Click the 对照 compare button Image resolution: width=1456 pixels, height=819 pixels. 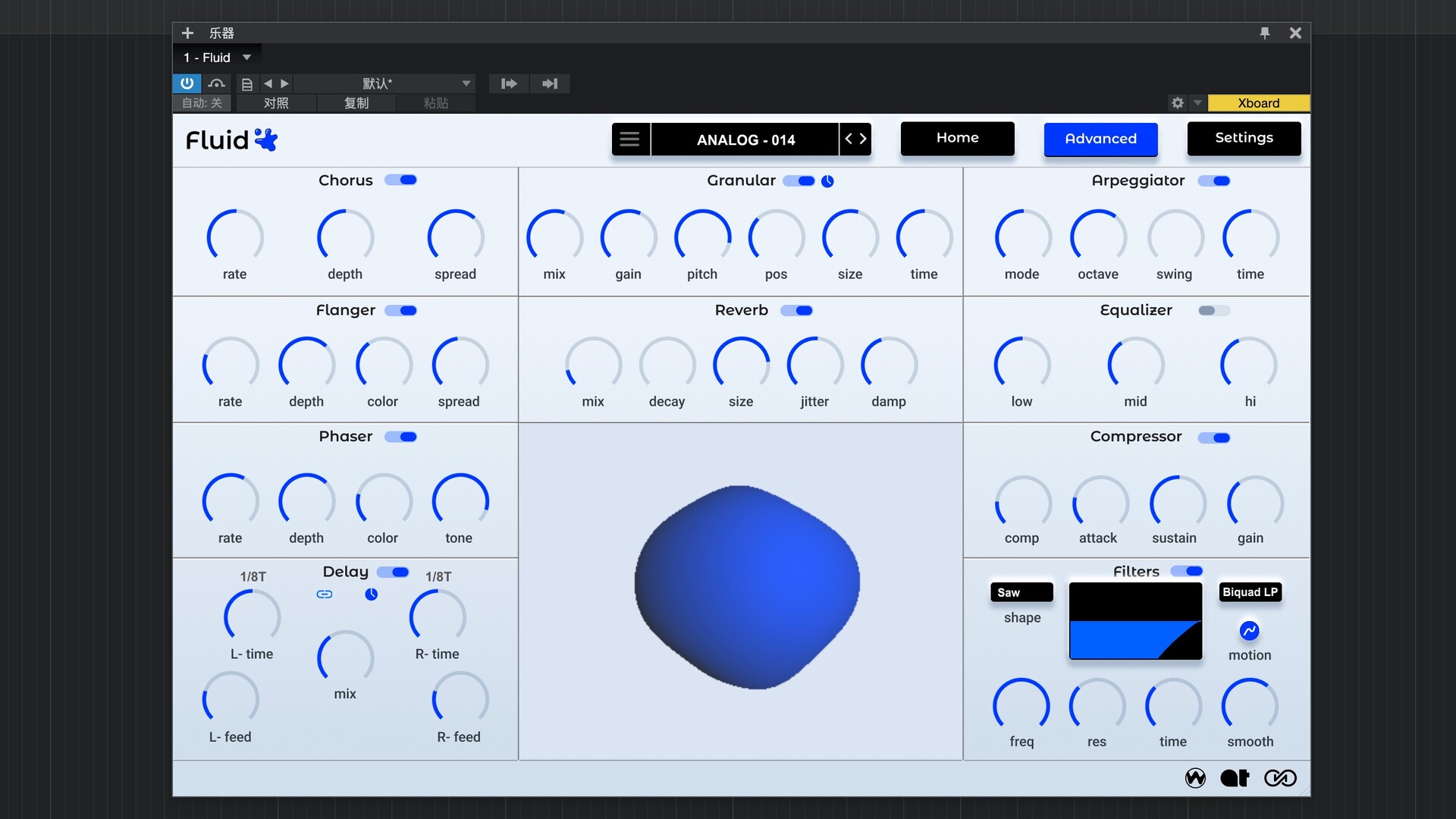[x=276, y=103]
